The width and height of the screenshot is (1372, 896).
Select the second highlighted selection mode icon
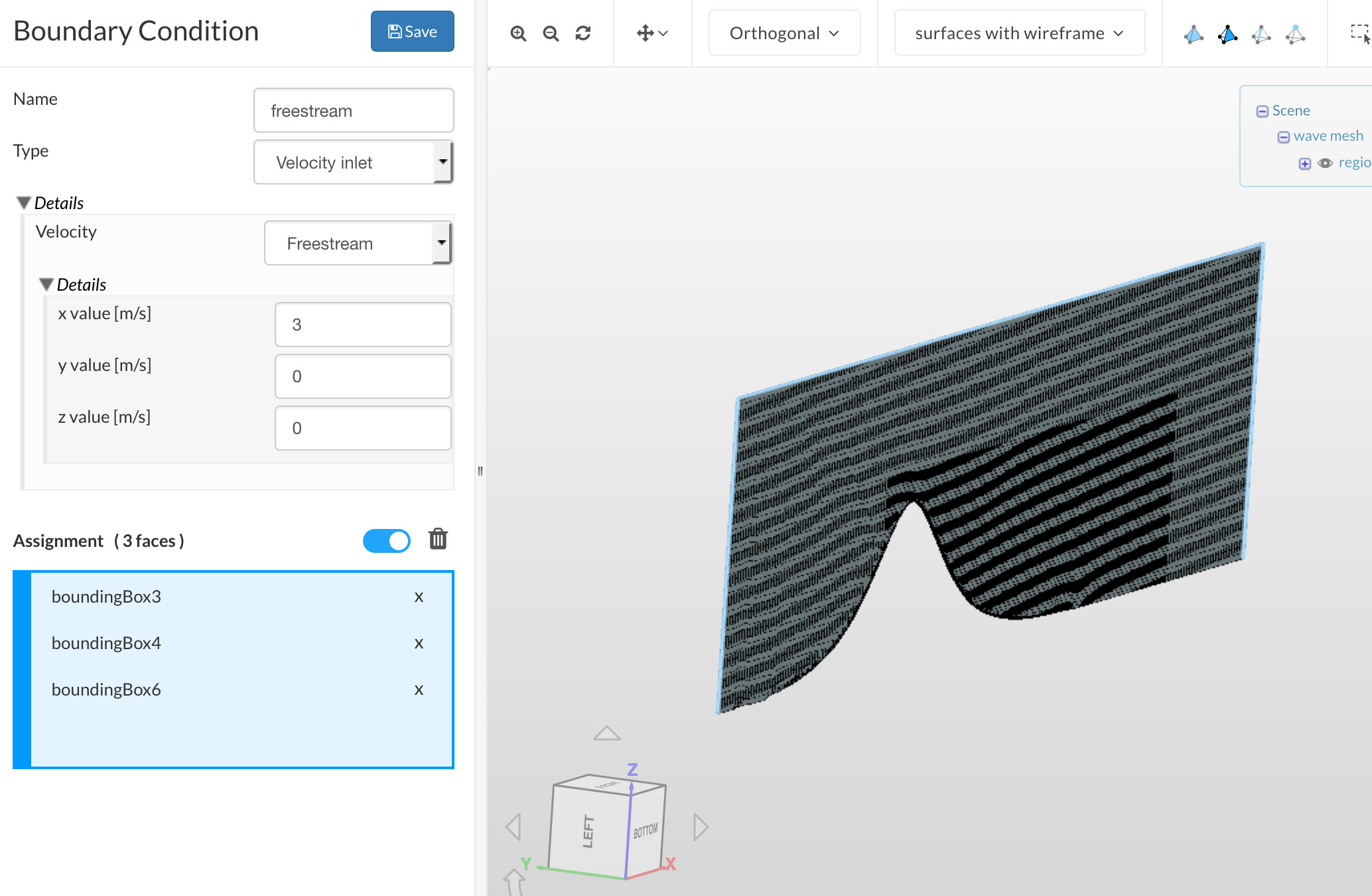1227,34
